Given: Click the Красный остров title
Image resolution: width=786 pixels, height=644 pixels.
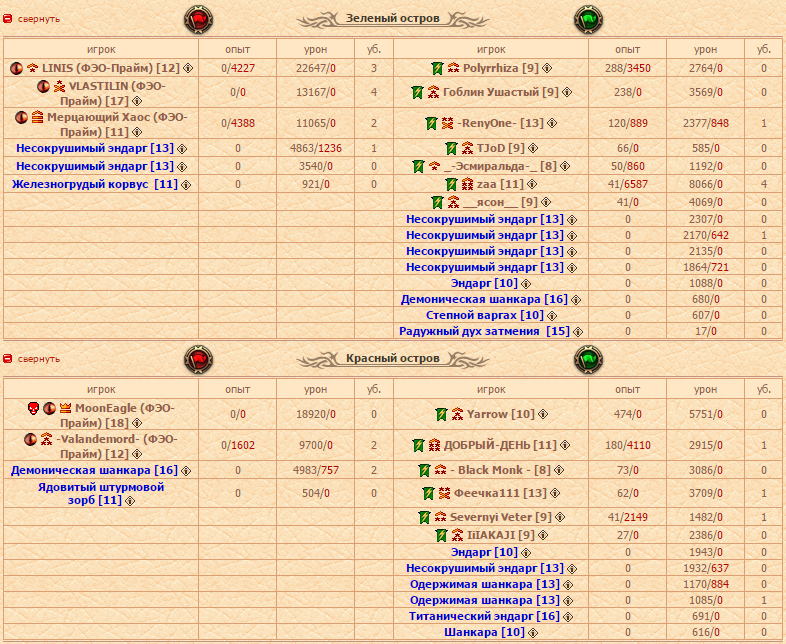Looking at the screenshot, I should (x=392, y=358).
